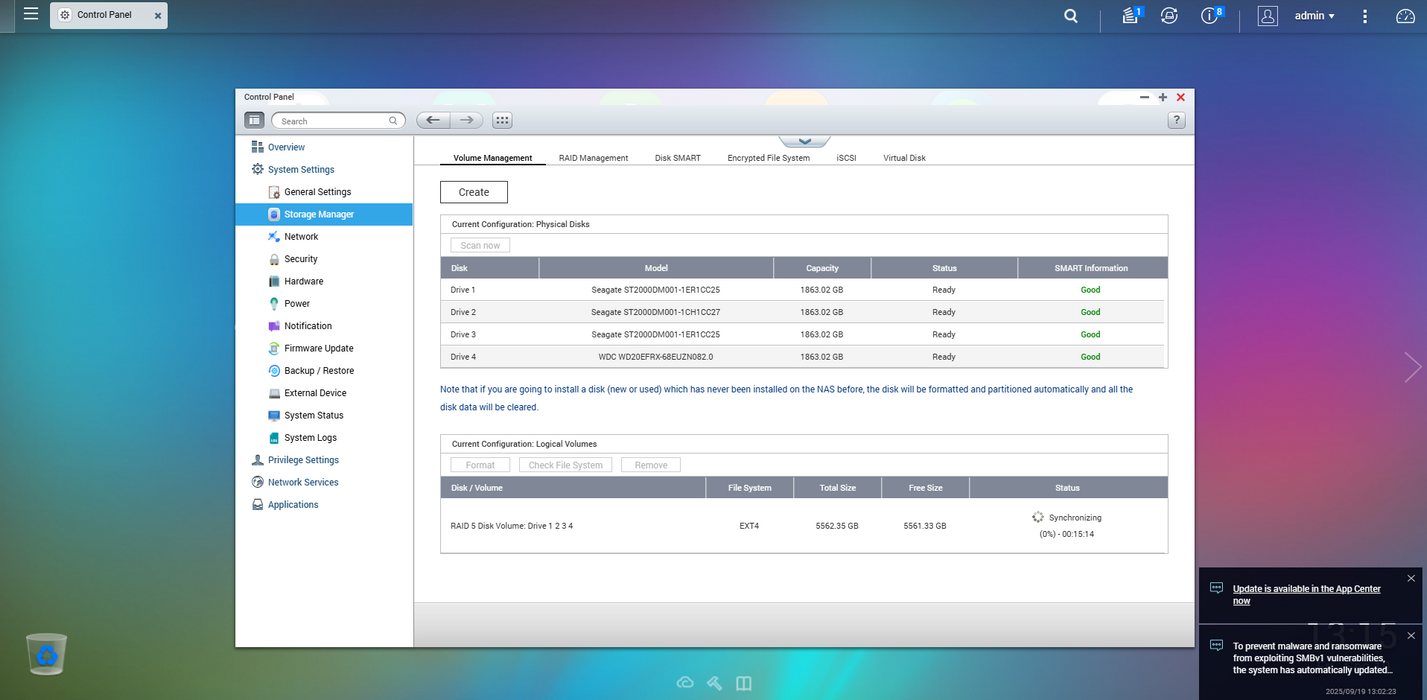
Task: Click the Remove button
Action: pos(651,465)
